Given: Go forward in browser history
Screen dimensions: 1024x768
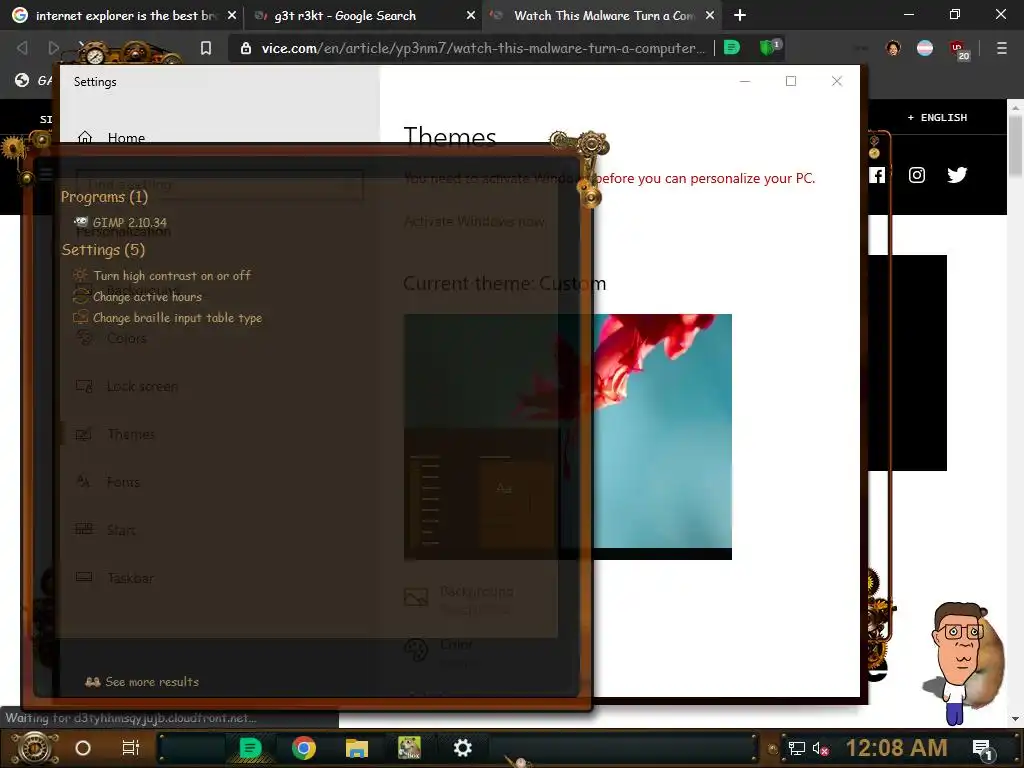Looking at the screenshot, I should point(54,48).
